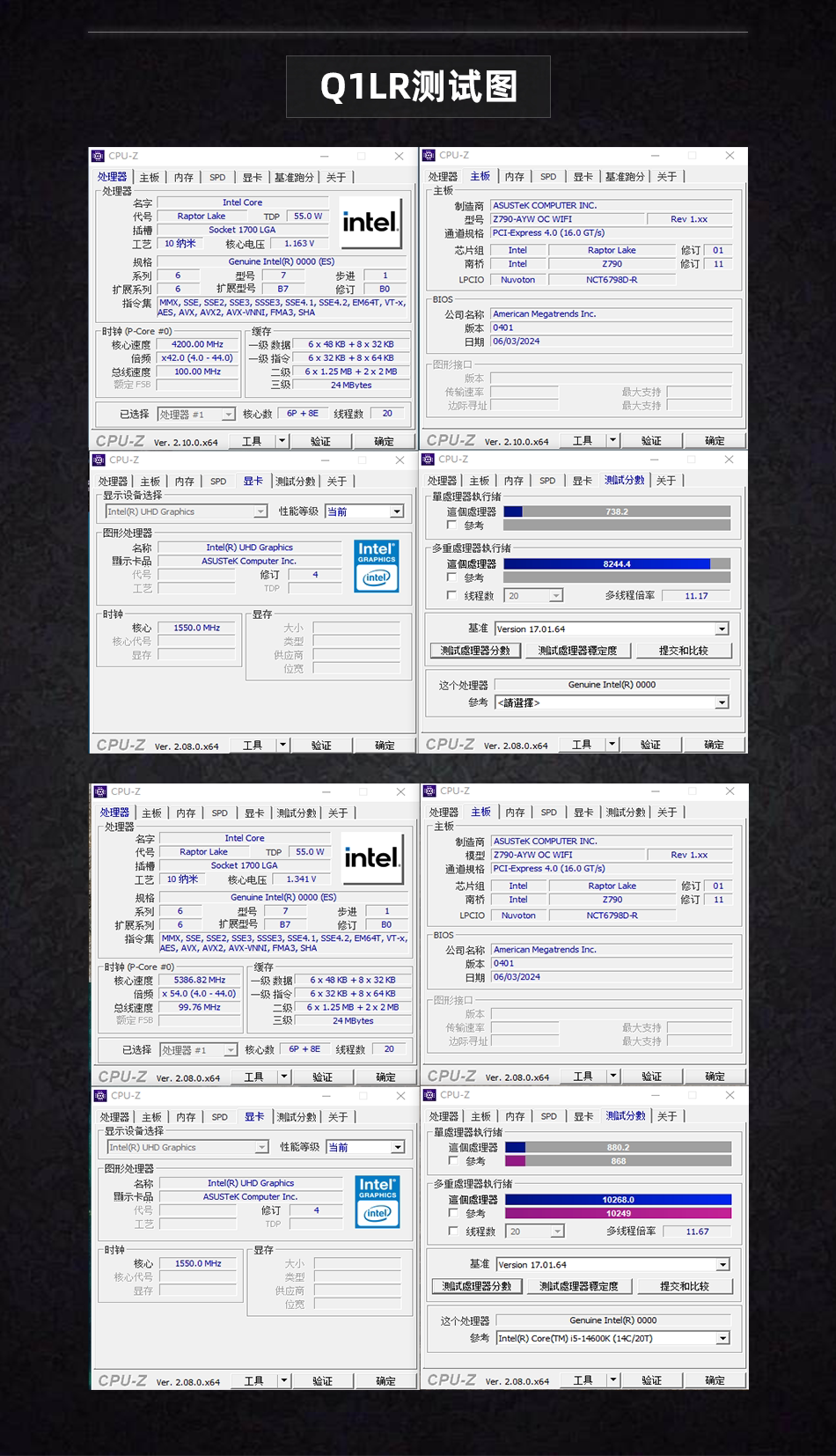The width and height of the screenshot is (836, 1456).
Task: Open the i5-14600K reference dropdown
Action: point(612,1338)
